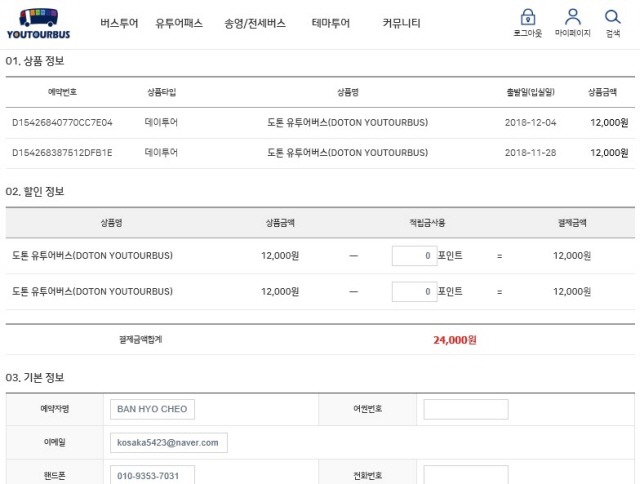This screenshot has width=640, height=484.
Task: Click the 12,000원 price in the 2018-12-04 row
Action: [609, 122]
